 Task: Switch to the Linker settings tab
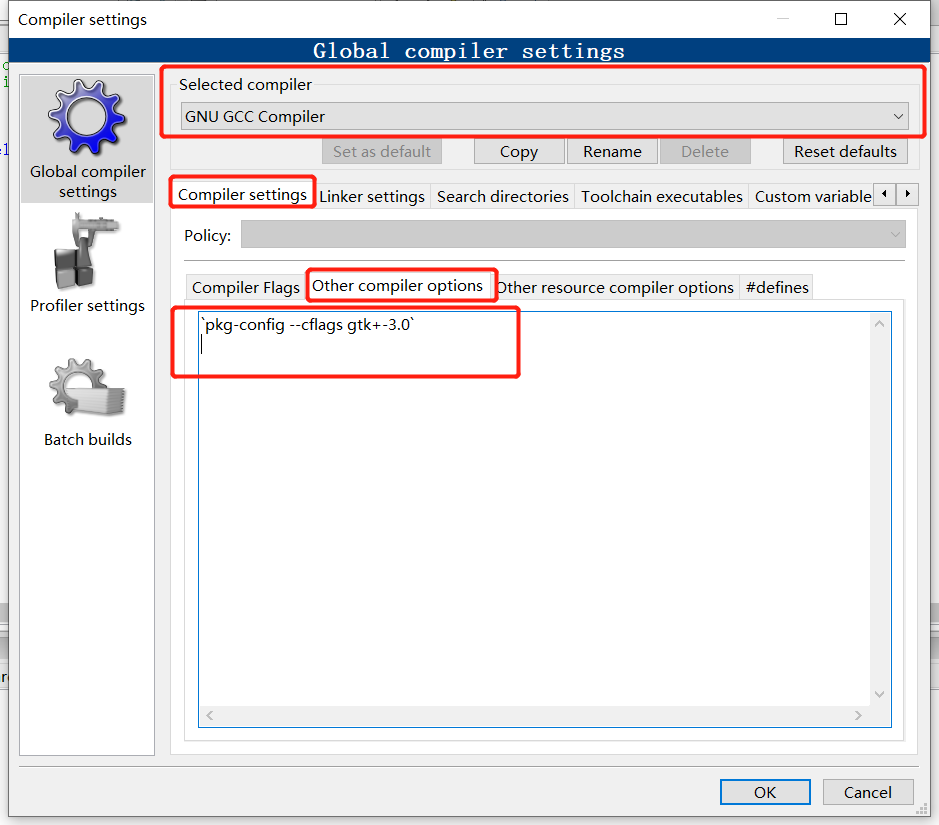coord(372,196)
